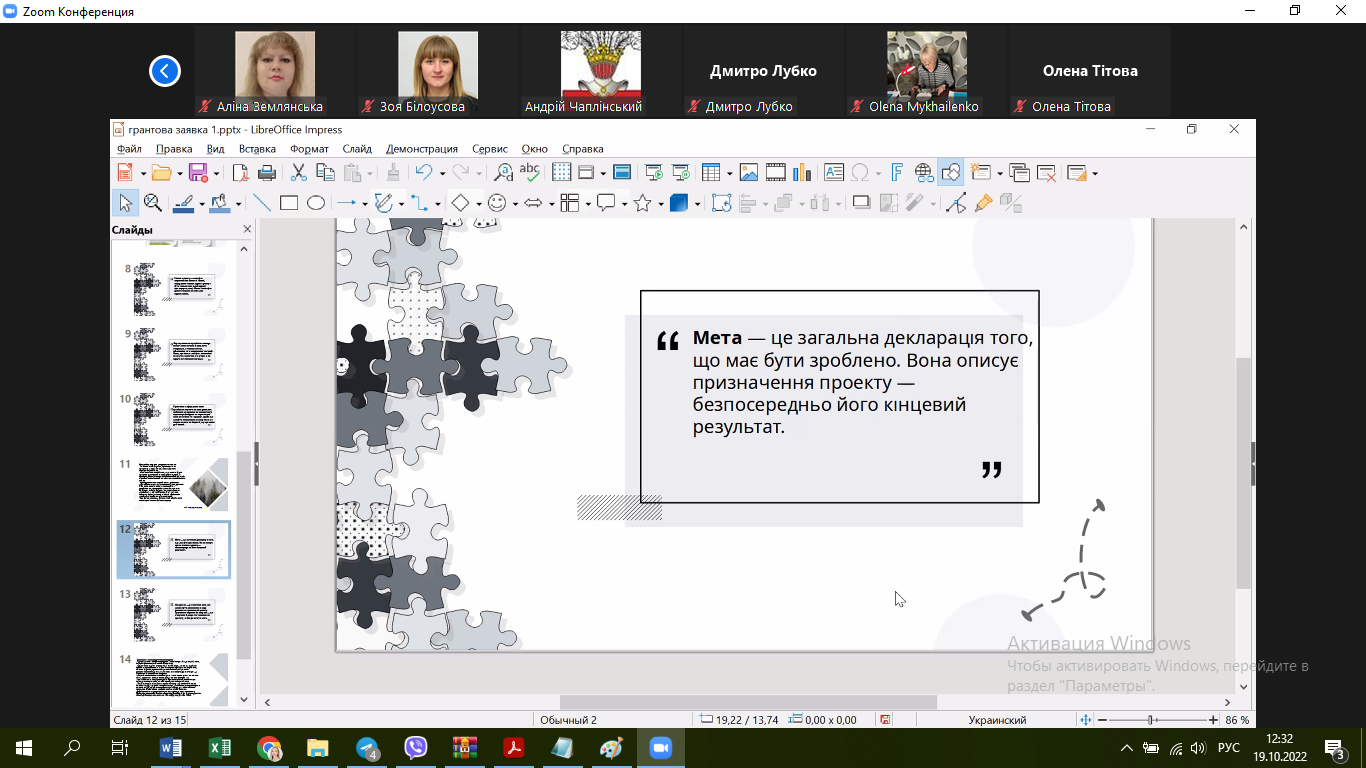Click the Insert Chart icon
Image resolution: width=1366 pixels, height=768 pixels.
[x=801, y=173]
